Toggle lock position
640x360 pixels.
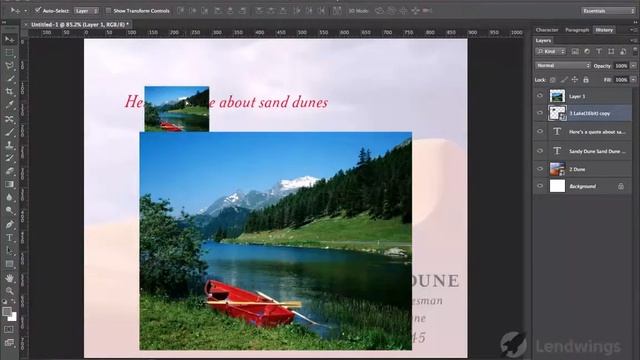575,80
